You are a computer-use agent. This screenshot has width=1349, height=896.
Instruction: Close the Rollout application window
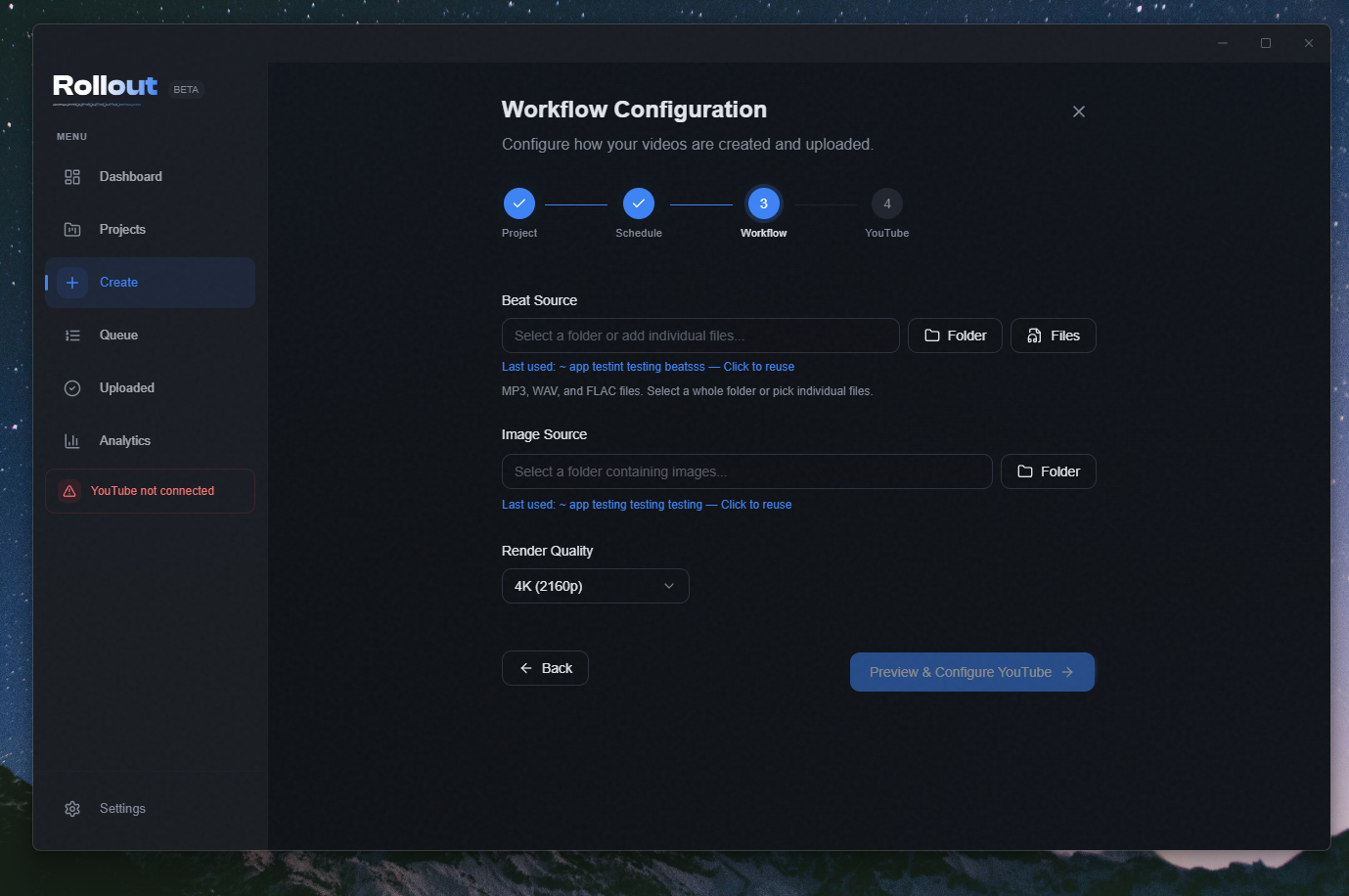pyautogui.click(x=1309, y=43)
